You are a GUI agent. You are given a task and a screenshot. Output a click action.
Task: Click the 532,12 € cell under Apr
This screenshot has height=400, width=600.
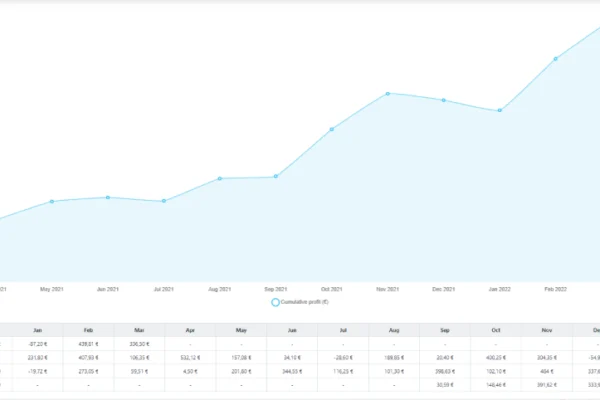point(190,356)
